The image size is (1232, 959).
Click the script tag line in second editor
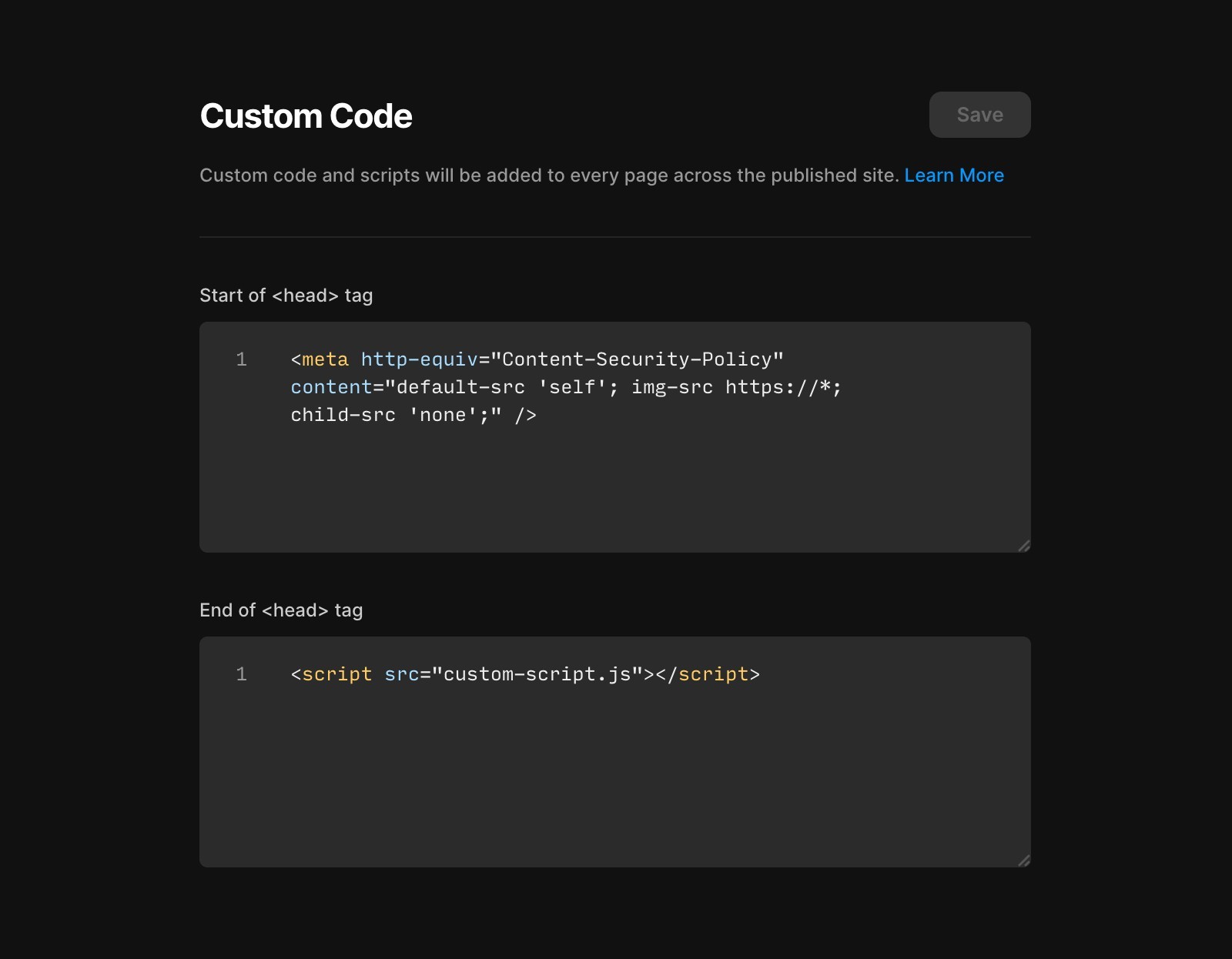[525, 674]
